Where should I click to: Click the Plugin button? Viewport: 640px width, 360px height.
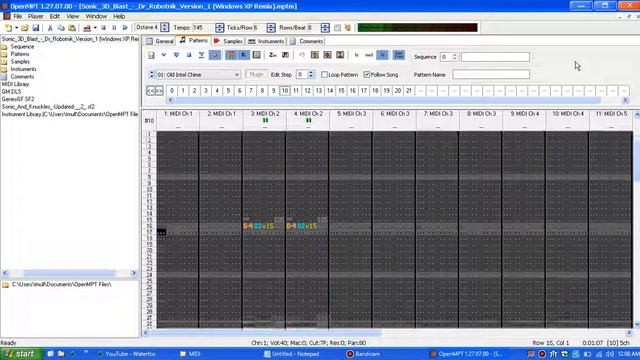click(x=256, y=75)
